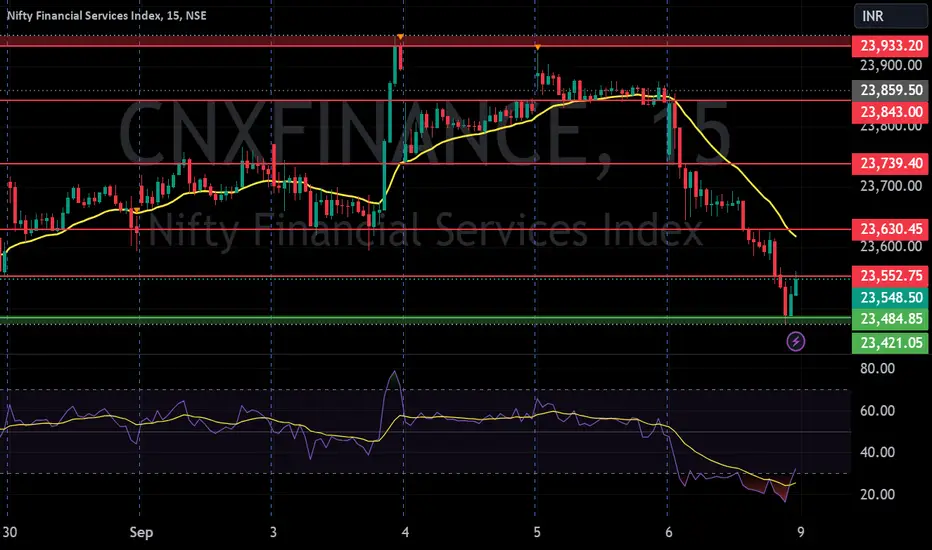932x550 pixels.
Task: Click the 60.00 RSI axis value
Action: (x=877, y=411)
